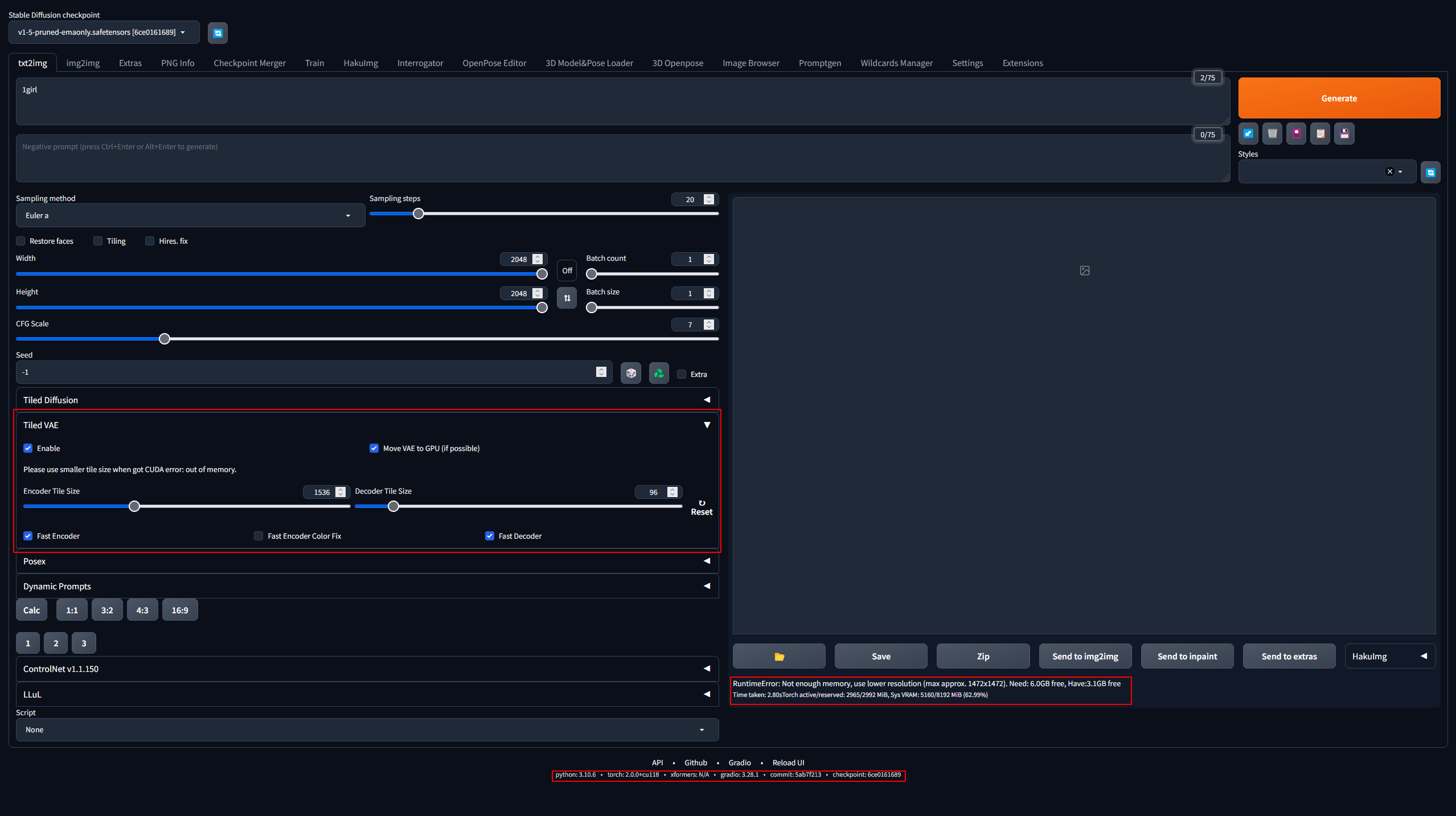Clear the Styles selection with the X
This screenshot has width=1456, height=816.
pyautogui.click(x=1390, y=171)
